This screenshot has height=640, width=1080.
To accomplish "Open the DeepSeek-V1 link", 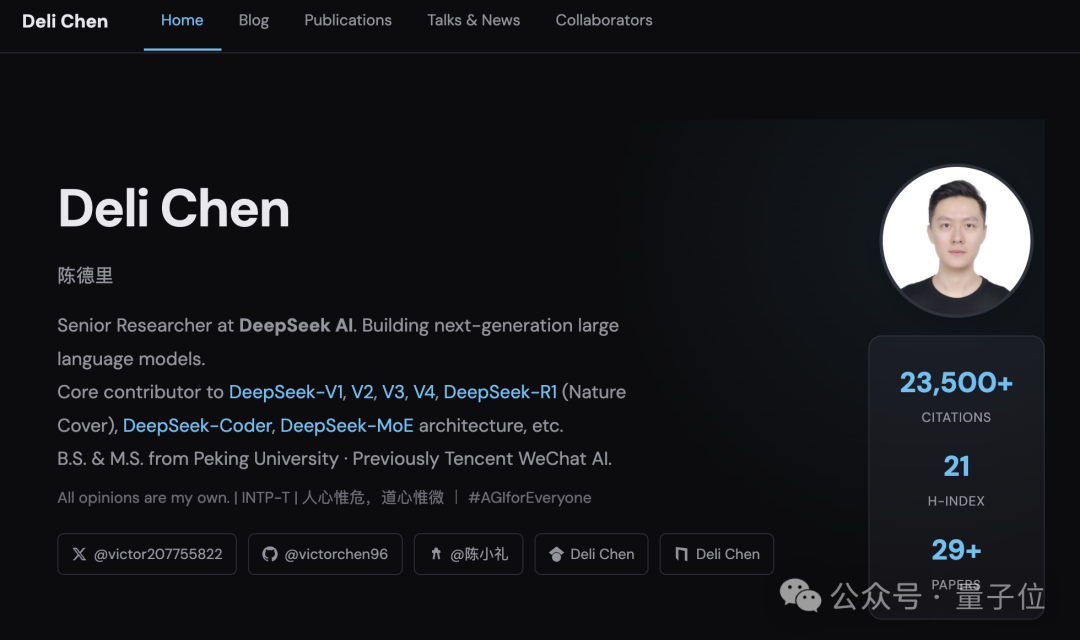I will pos(286,392).
